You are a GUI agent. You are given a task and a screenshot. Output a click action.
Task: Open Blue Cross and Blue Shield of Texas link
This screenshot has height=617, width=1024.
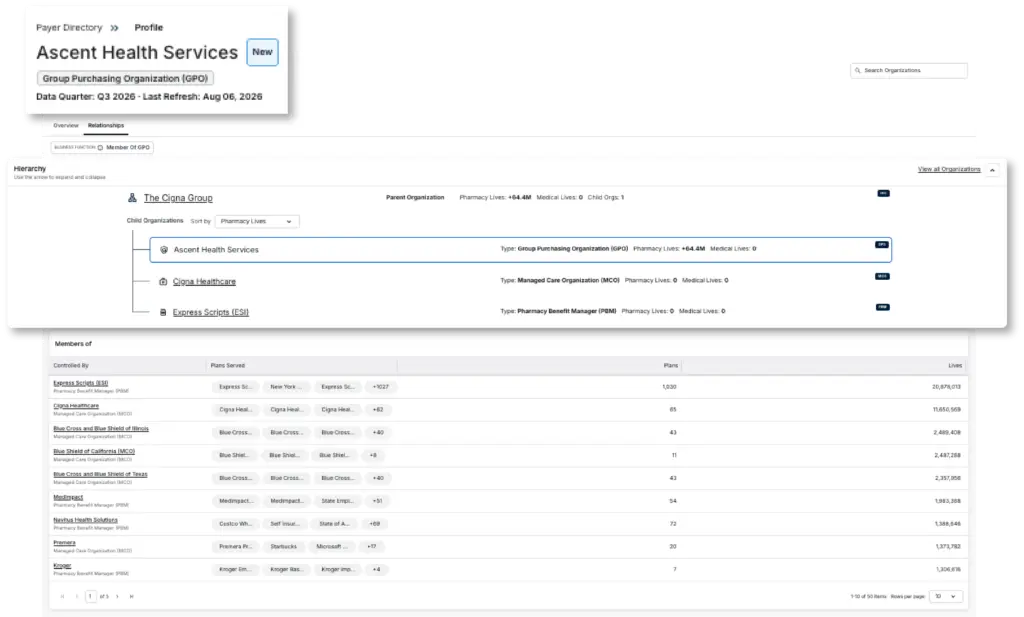pyautogui.click(x=100, y=474)
